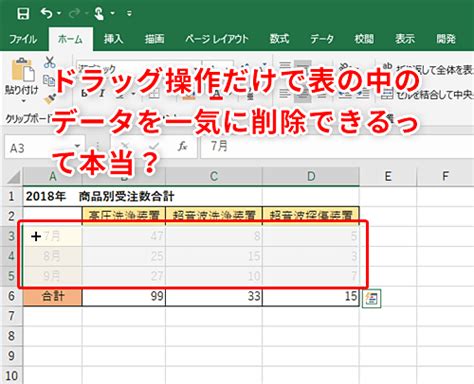Screen dimensions: 474x384
Task: Select the ホーム tab
Action: (x=70, y=39)
